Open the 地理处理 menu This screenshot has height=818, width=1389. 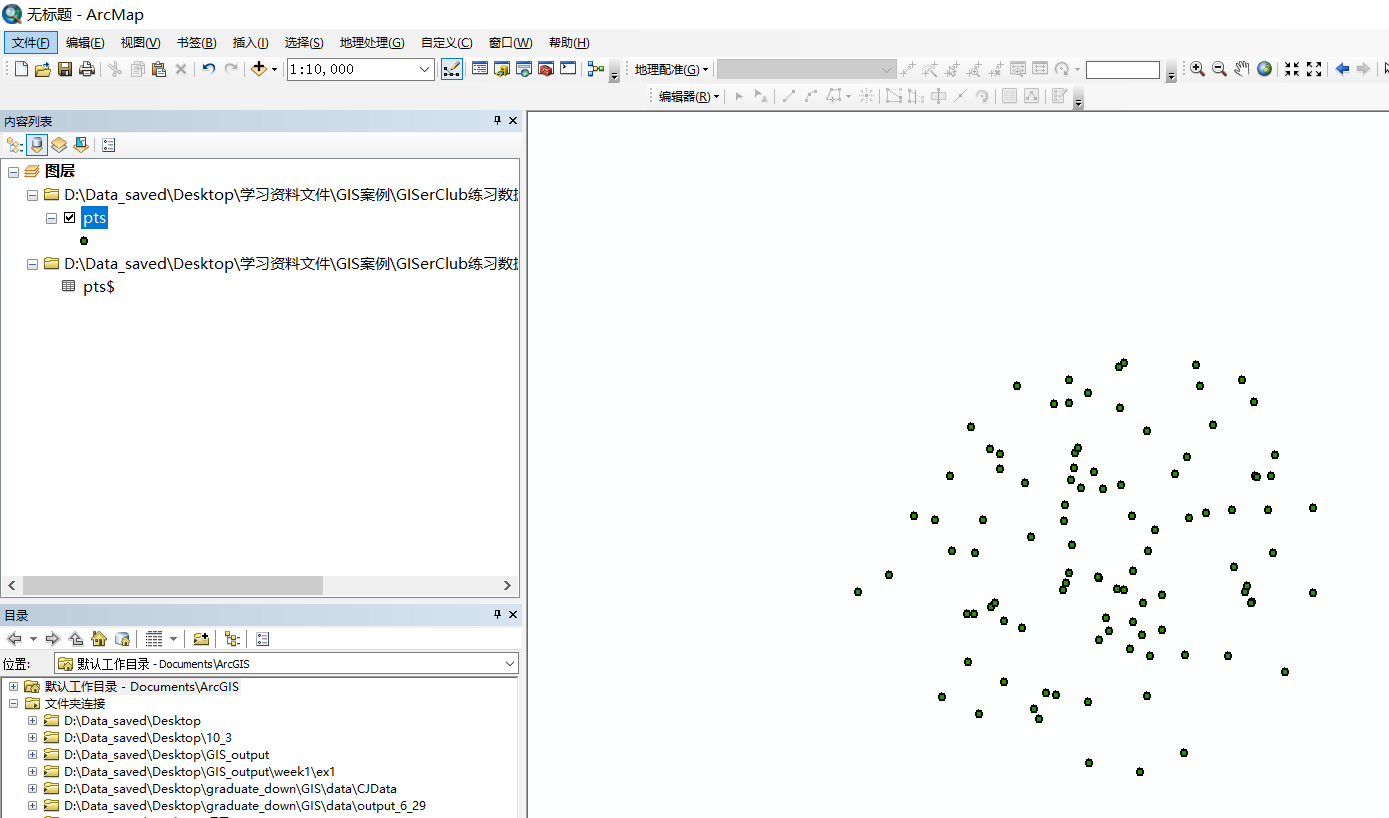pos(372,42)
